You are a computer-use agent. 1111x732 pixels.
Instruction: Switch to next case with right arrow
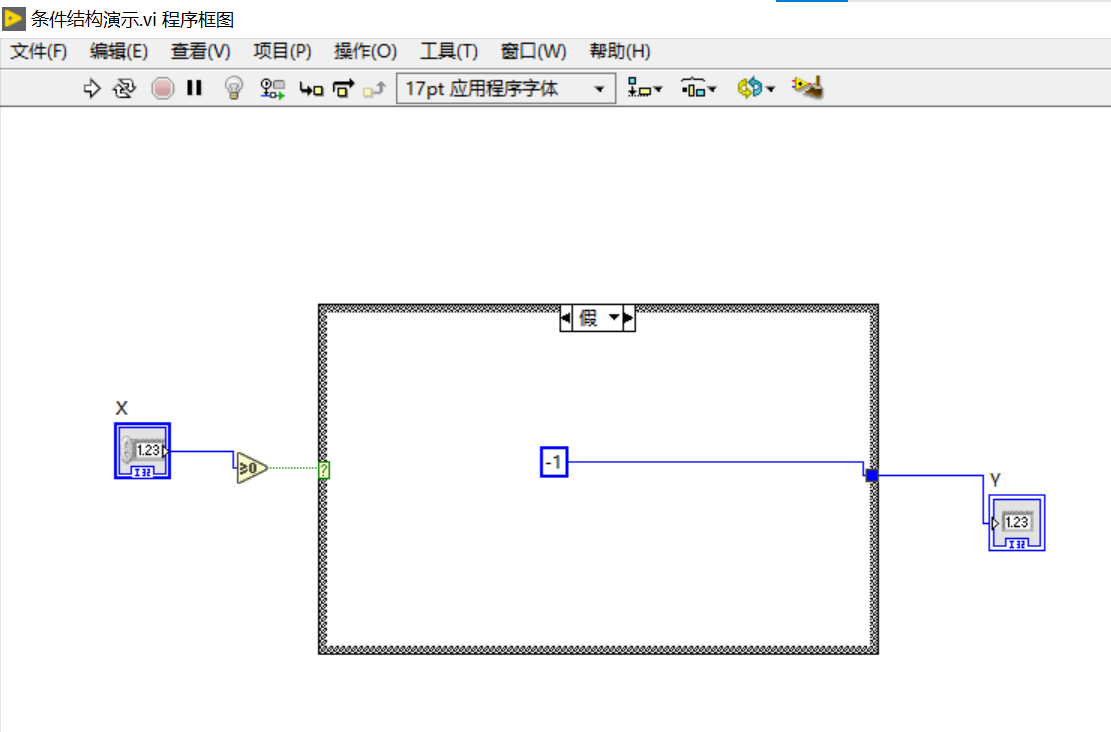coord(628,318)
